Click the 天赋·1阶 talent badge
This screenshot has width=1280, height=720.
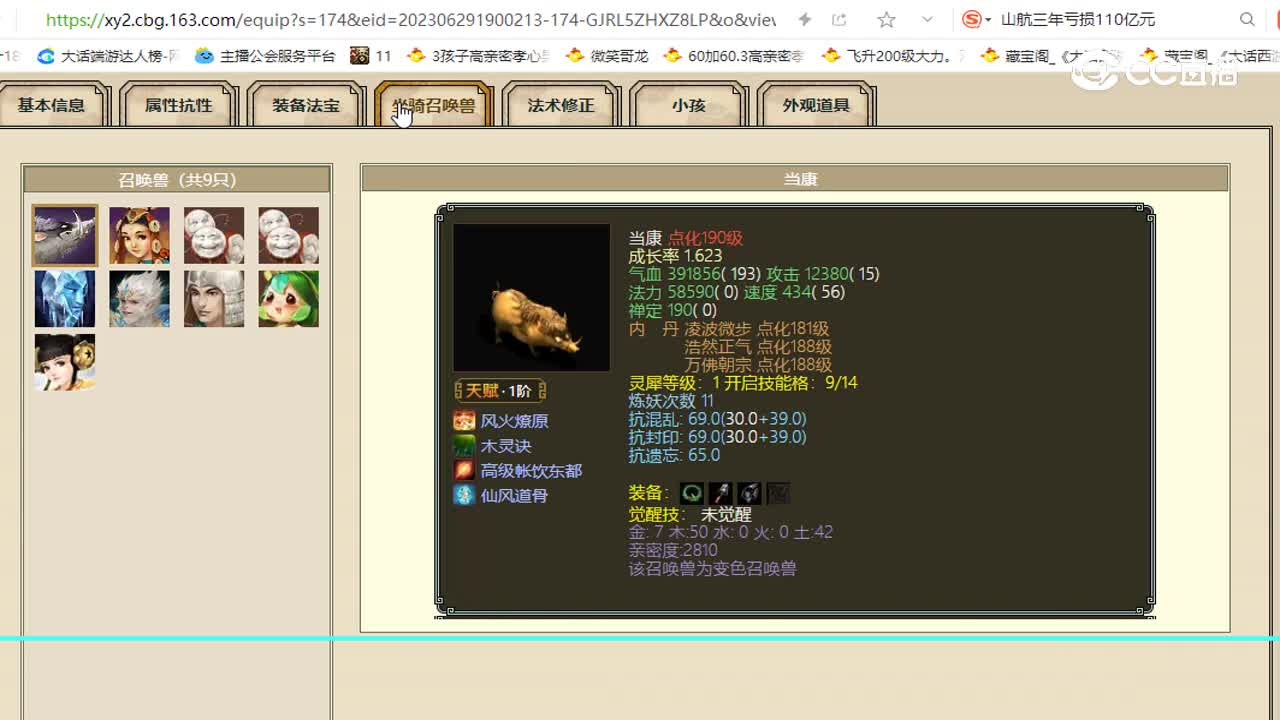(500, 391)
